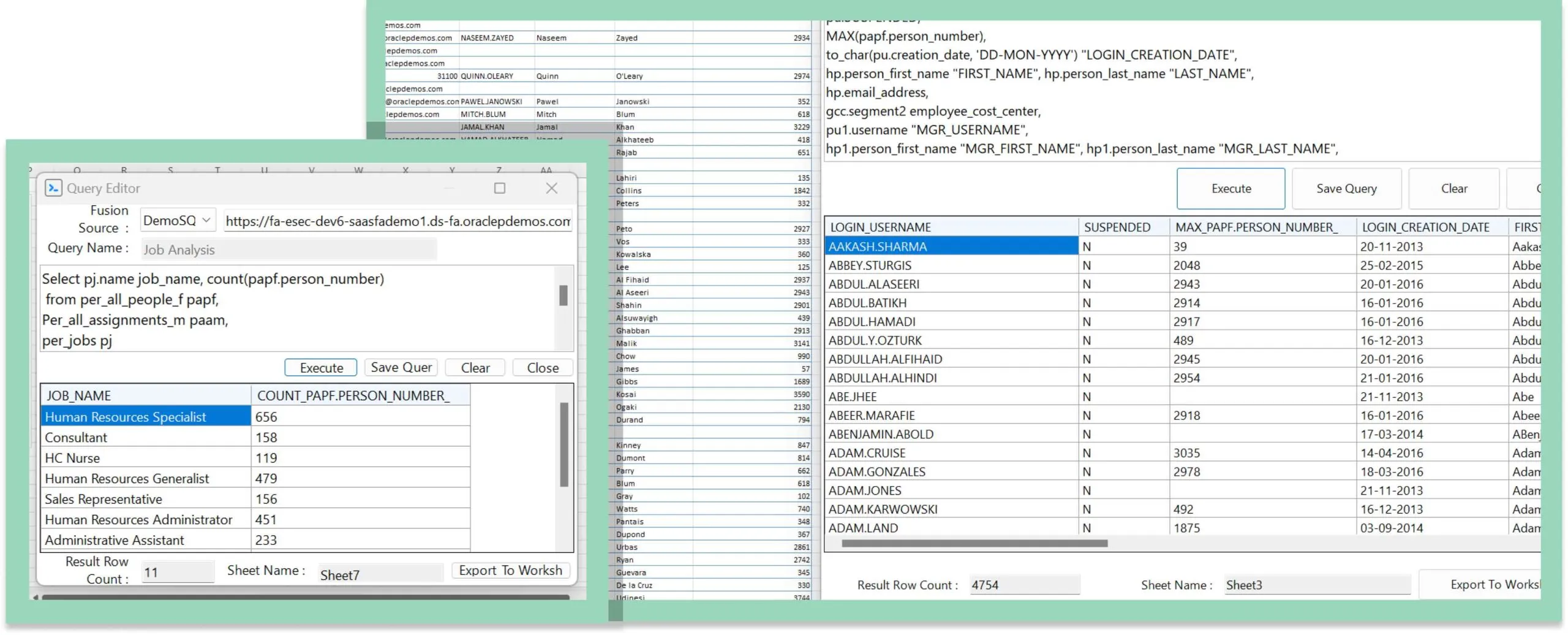Save the login details query
This screenshot has width=1568, height=635.
[x=1346, y=188]
